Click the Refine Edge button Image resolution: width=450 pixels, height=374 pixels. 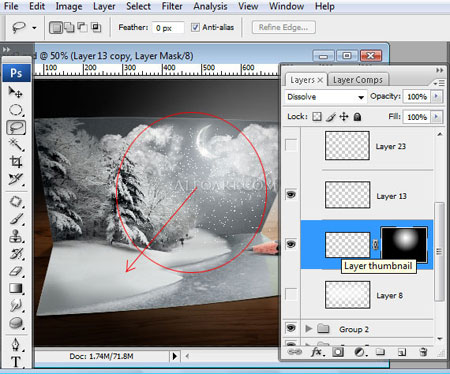[x=283, y=27]
